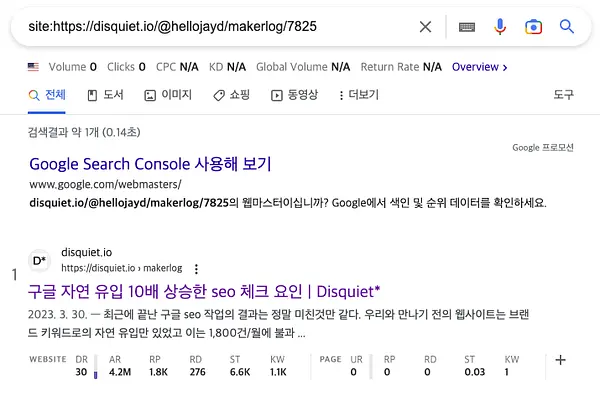Click the D* disquiet favicon
The width and height of the screenshot is (600, 395).
39,261
